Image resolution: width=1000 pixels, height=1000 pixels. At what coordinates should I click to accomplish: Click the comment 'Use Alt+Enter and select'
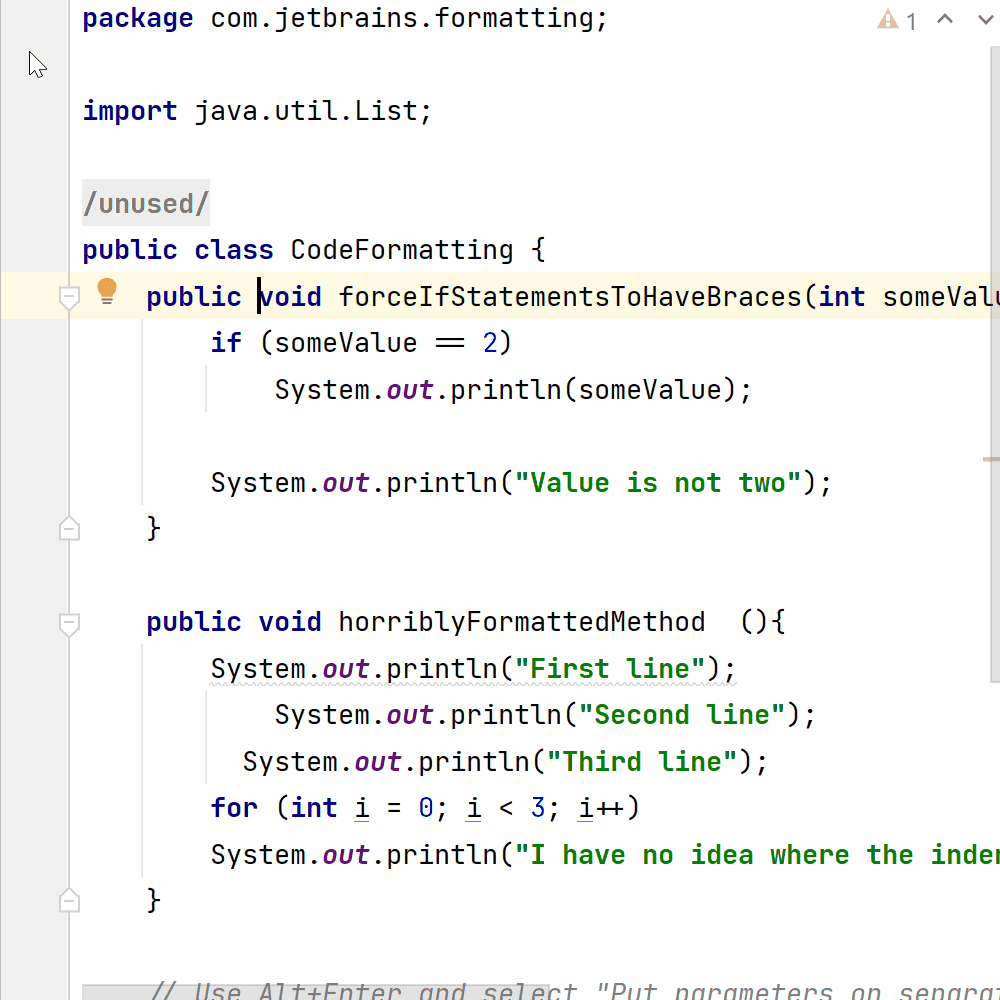point(385,992)
